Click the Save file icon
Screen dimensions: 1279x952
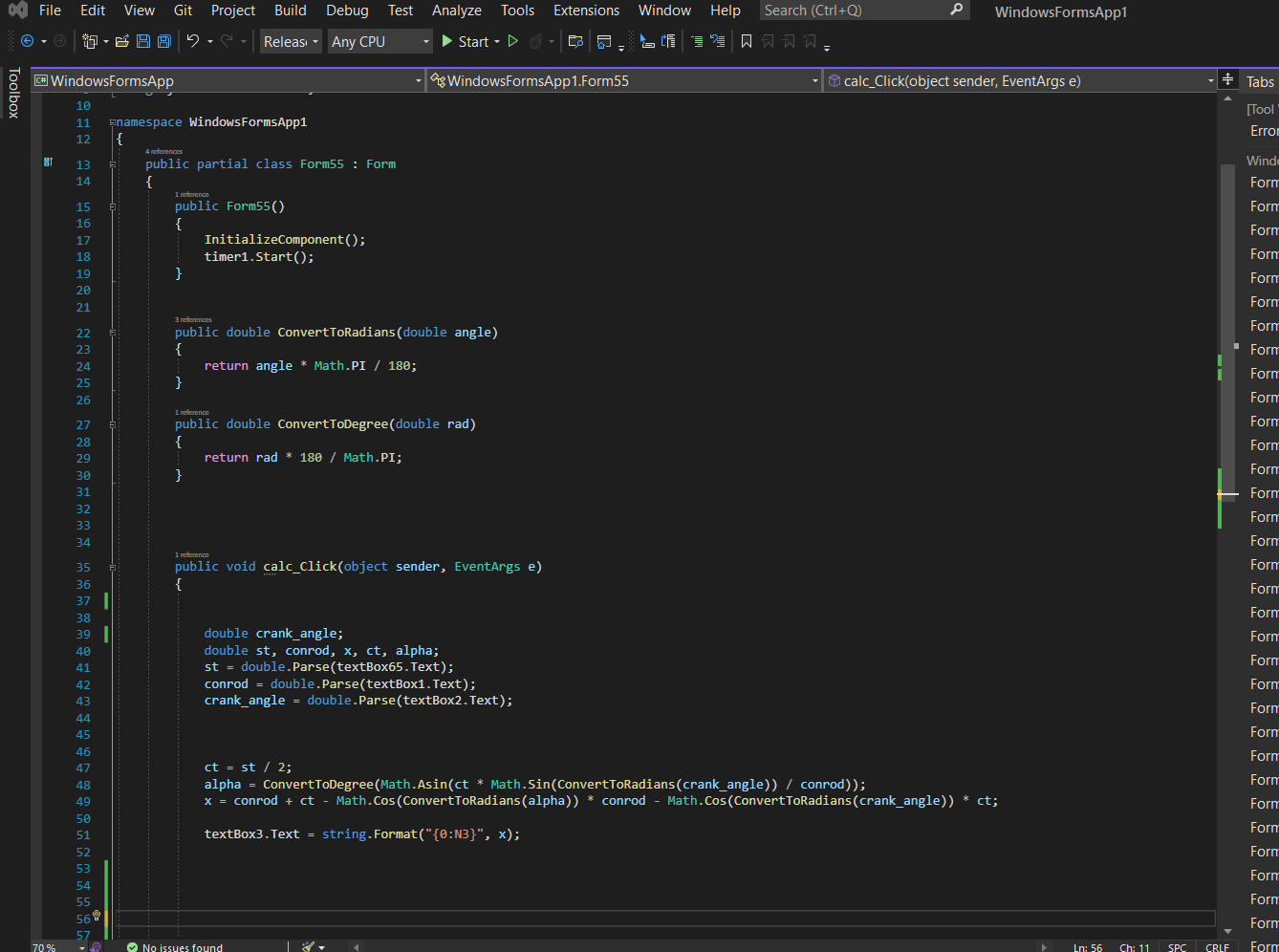coord(143,41)
